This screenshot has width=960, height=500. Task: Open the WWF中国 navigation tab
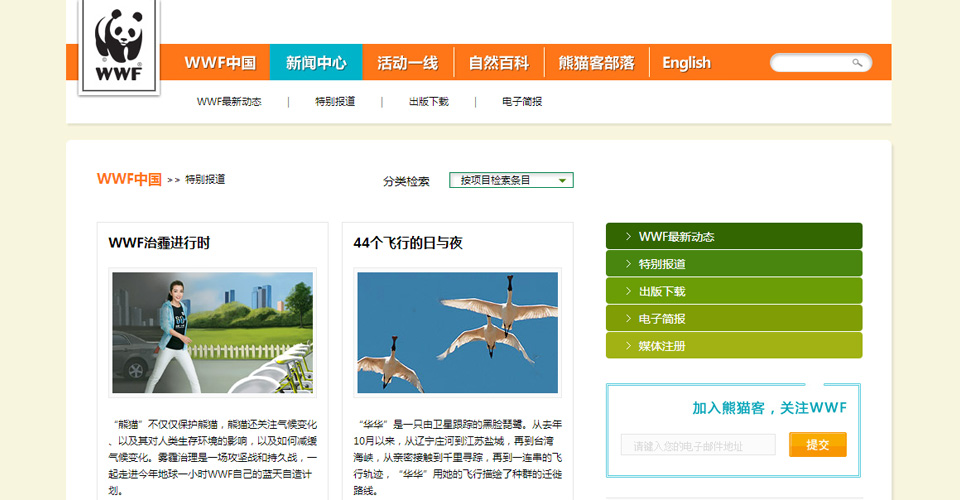(220, 62)
